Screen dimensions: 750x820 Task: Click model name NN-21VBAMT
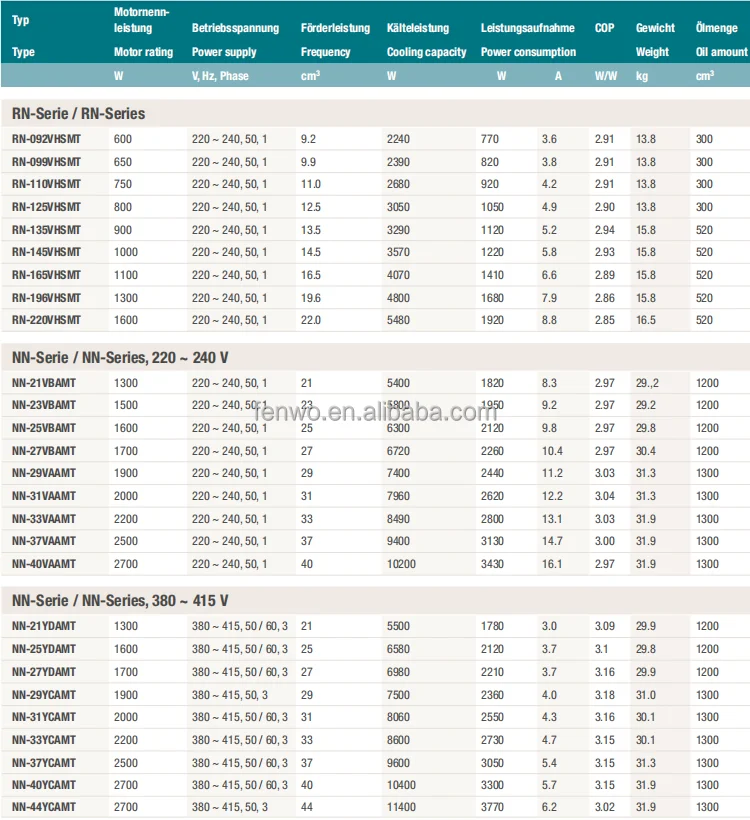pyautogui.click(x=44, y=383)
